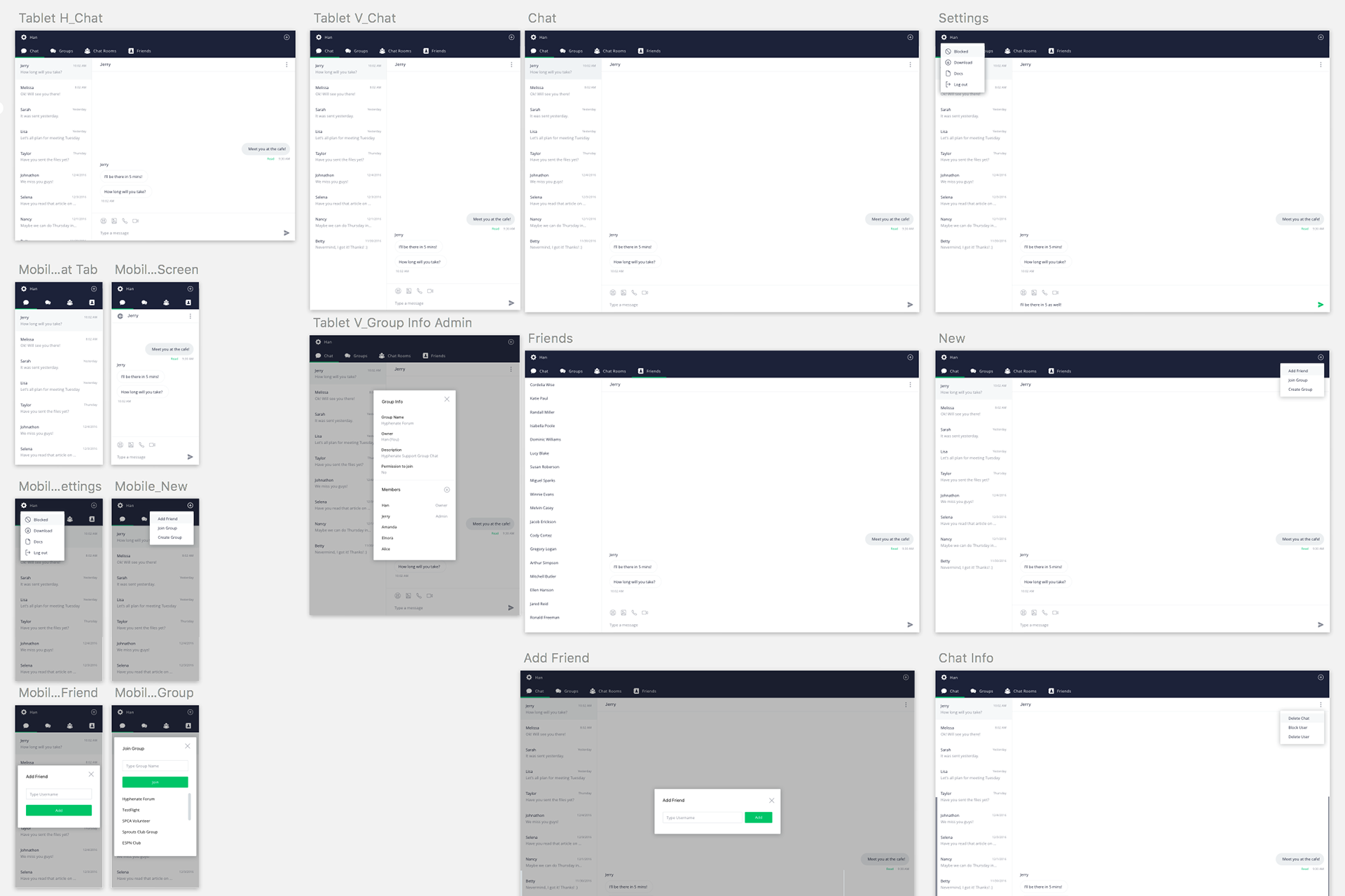This screenshot has width=1345, height=896.
Task: Click chat rooms icon in Mobile Chat Tab artboard
Action: 69,303
